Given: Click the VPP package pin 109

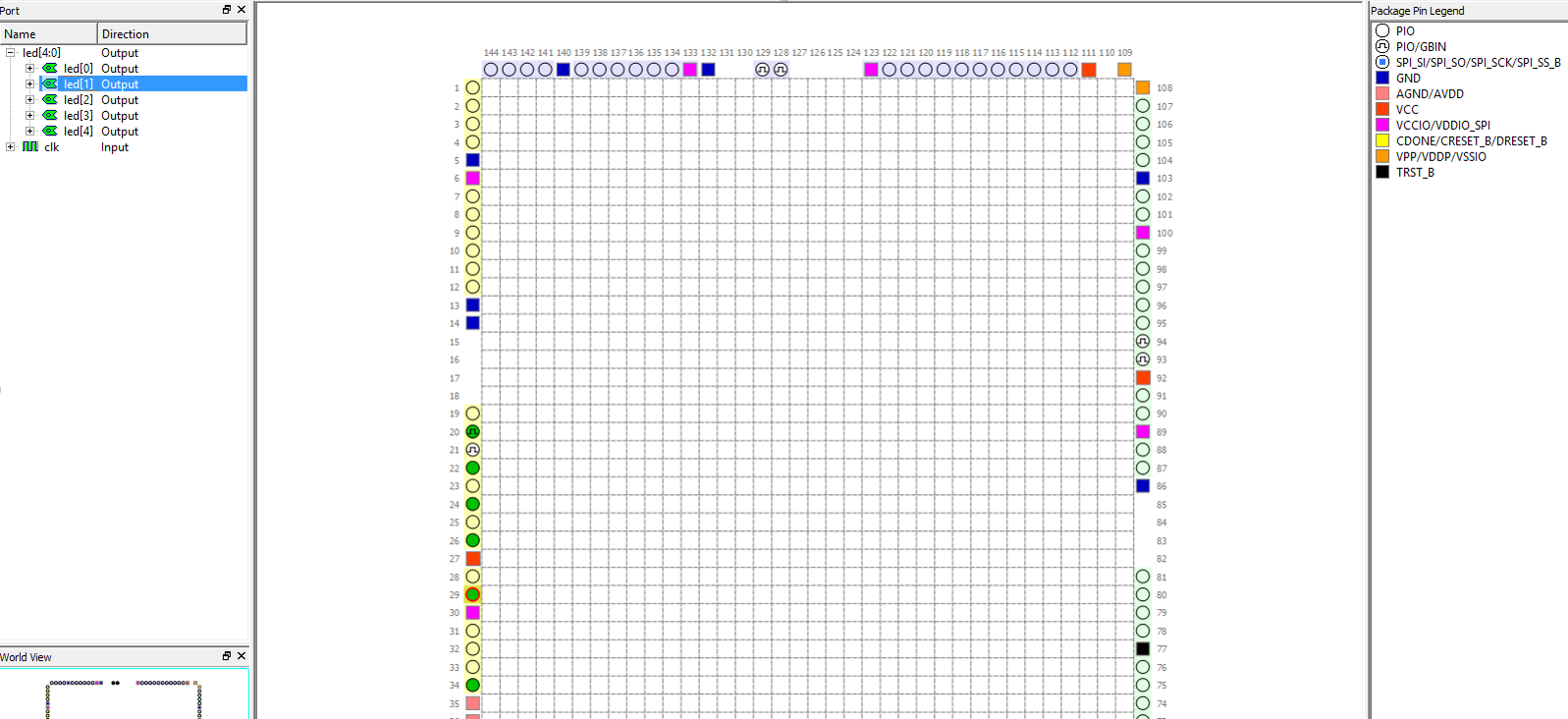Looking at the screenshot, I should (1124, 70).
